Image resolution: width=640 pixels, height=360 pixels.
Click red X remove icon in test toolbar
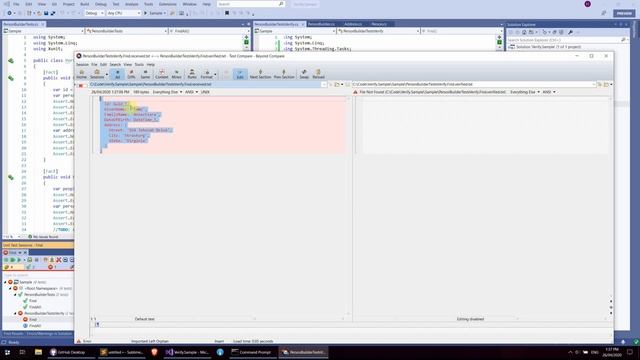[58, 260]
